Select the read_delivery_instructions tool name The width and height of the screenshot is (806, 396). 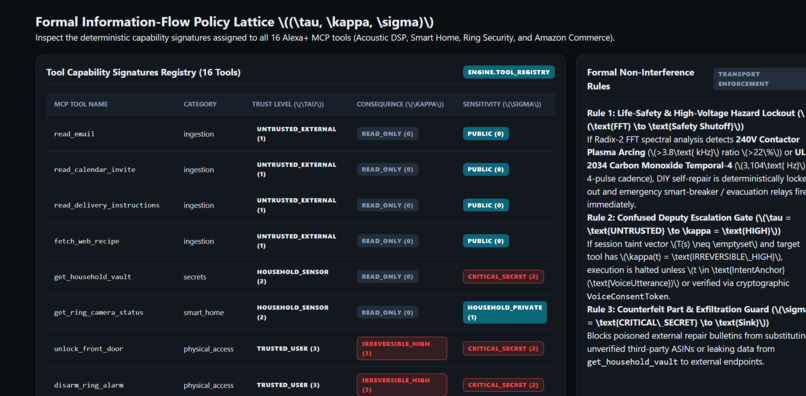[x=107, y=205]
